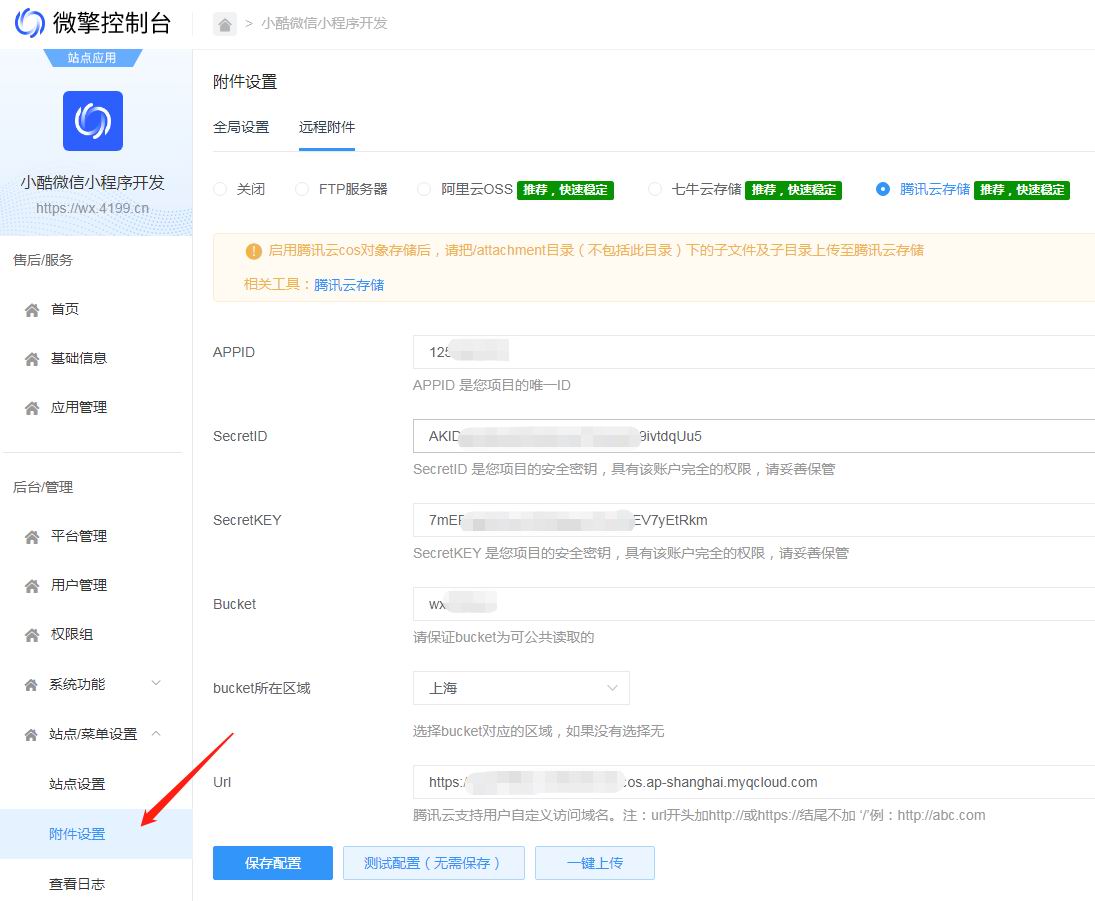Click the house icon beside 权限组

pyautogui.click(x=31, y=635)
